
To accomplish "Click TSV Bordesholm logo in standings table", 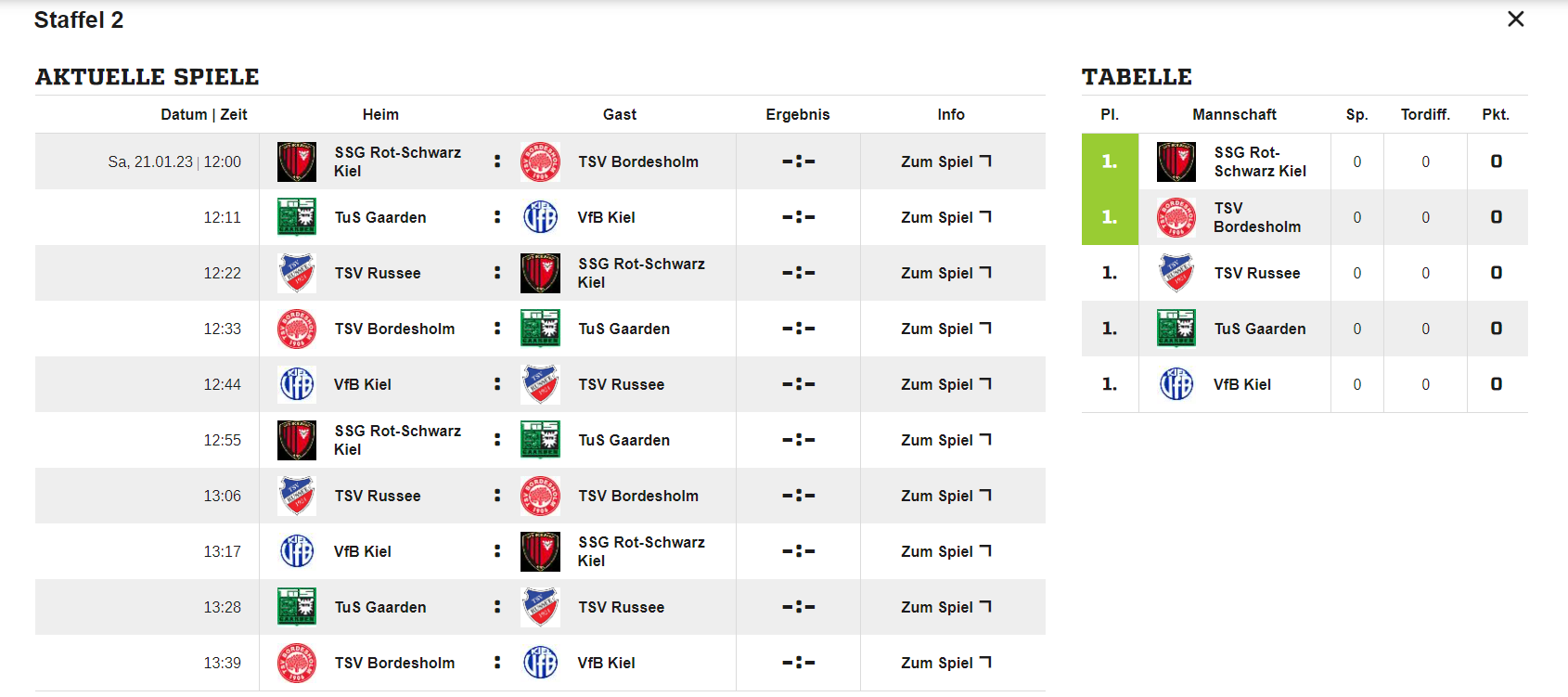I will coord(1176,217).
